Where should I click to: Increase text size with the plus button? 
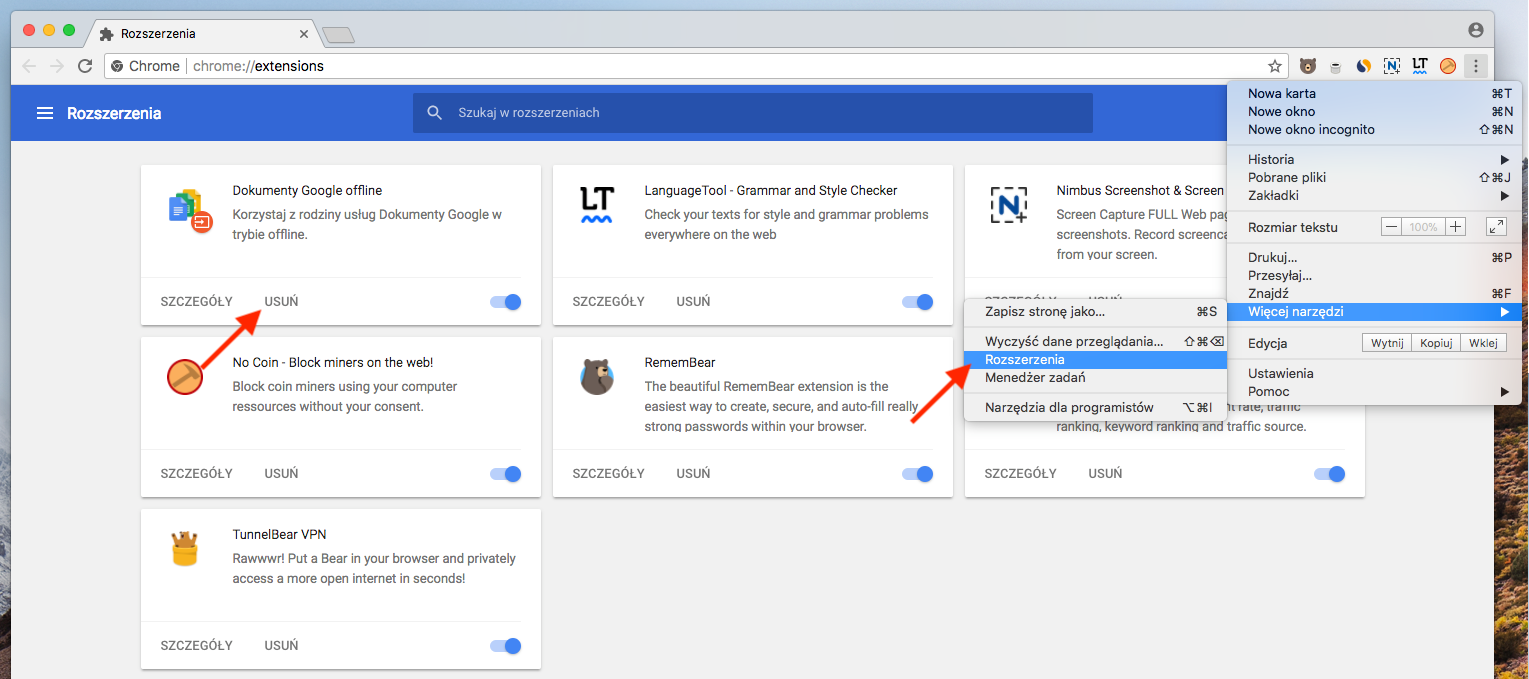[1455, 227]
